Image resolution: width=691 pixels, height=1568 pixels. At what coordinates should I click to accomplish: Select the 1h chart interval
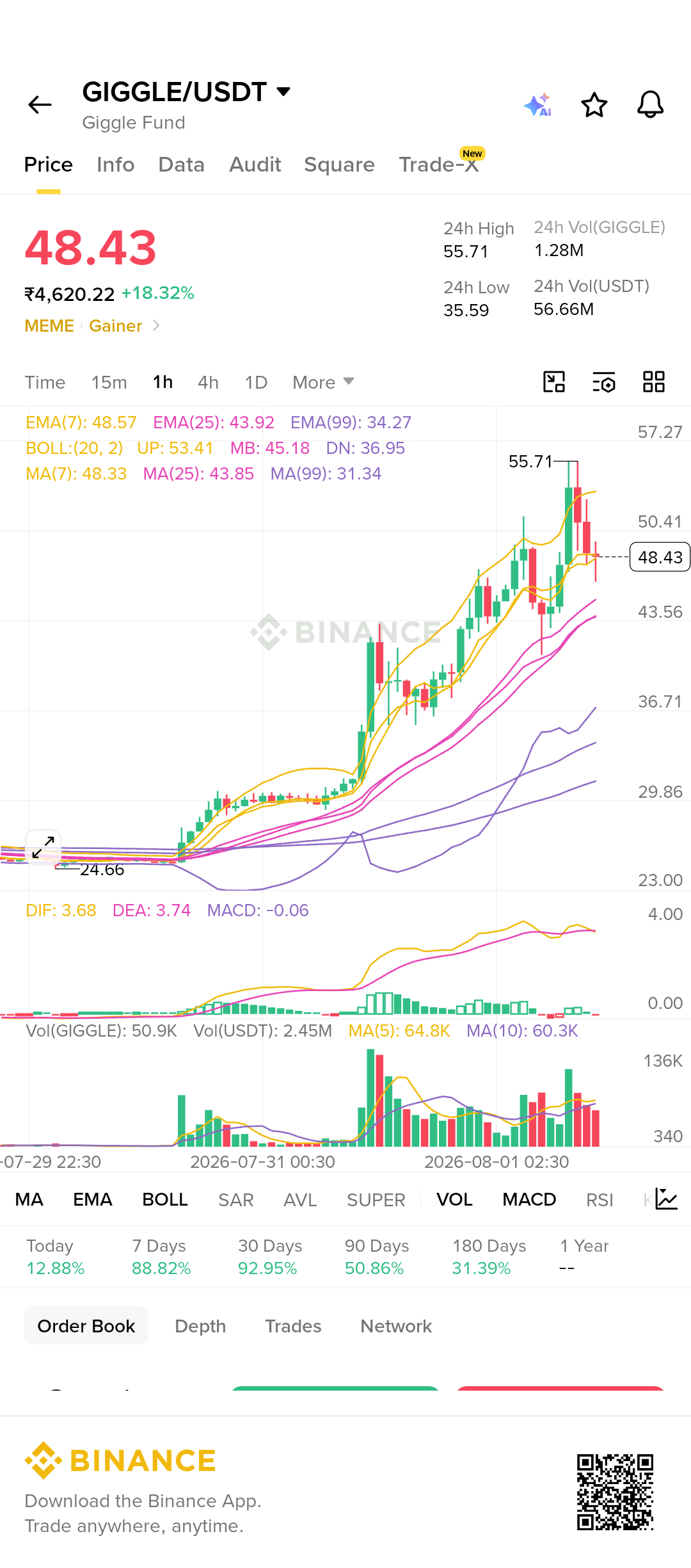[x=163, y=382]
